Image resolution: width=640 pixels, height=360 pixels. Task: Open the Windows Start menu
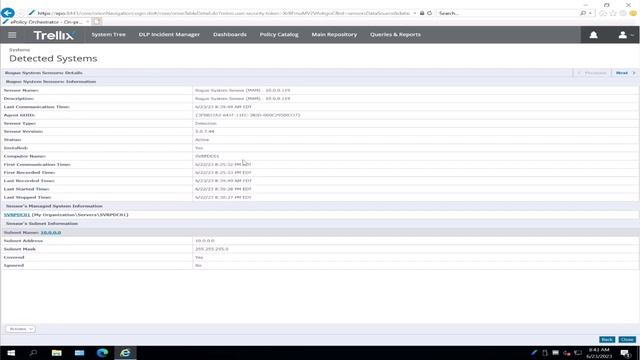11,353
